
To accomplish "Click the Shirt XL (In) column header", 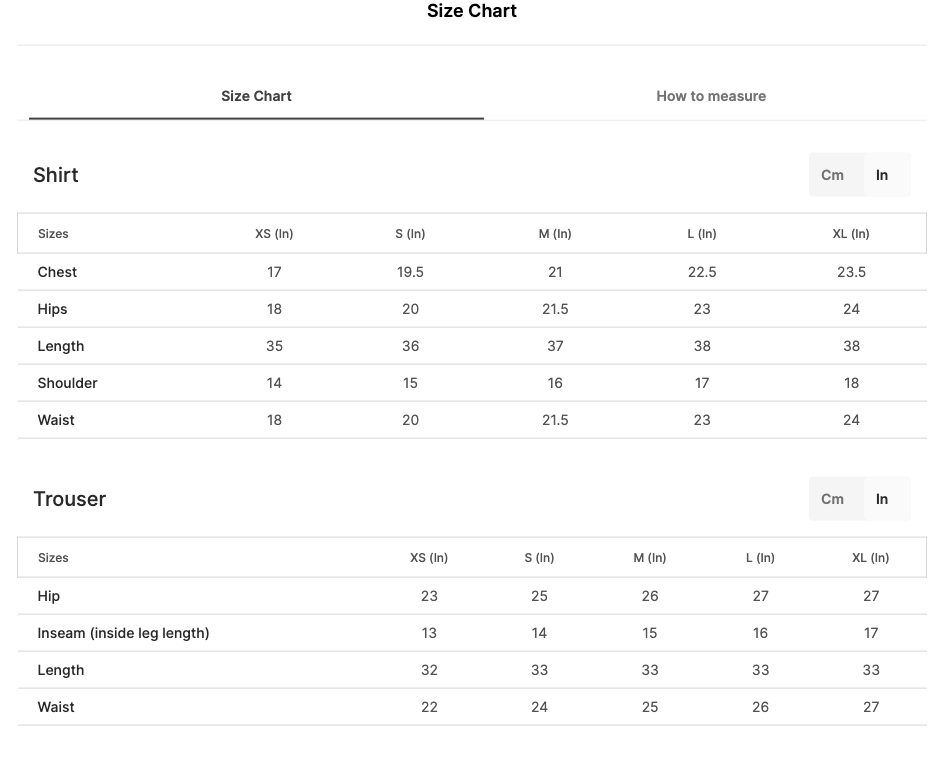I will pos(851,234).
